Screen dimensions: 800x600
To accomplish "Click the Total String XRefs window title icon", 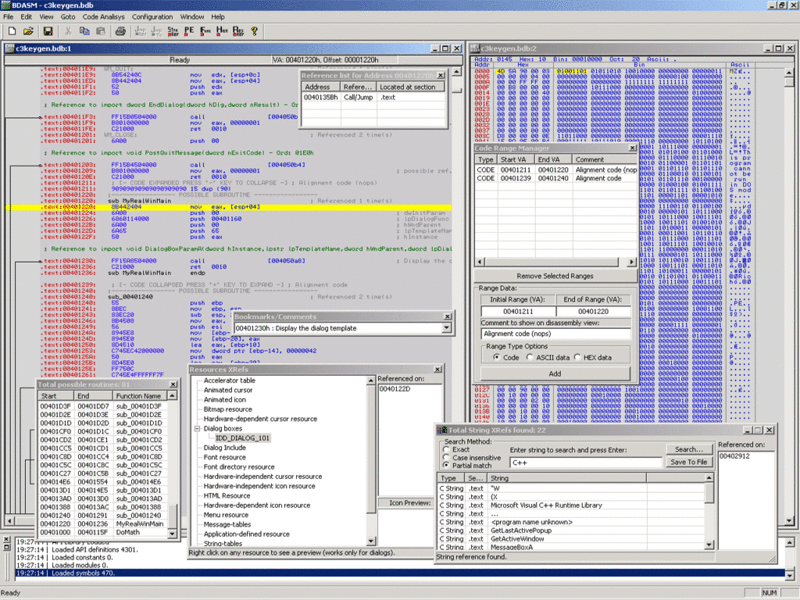I will [442, 430].
